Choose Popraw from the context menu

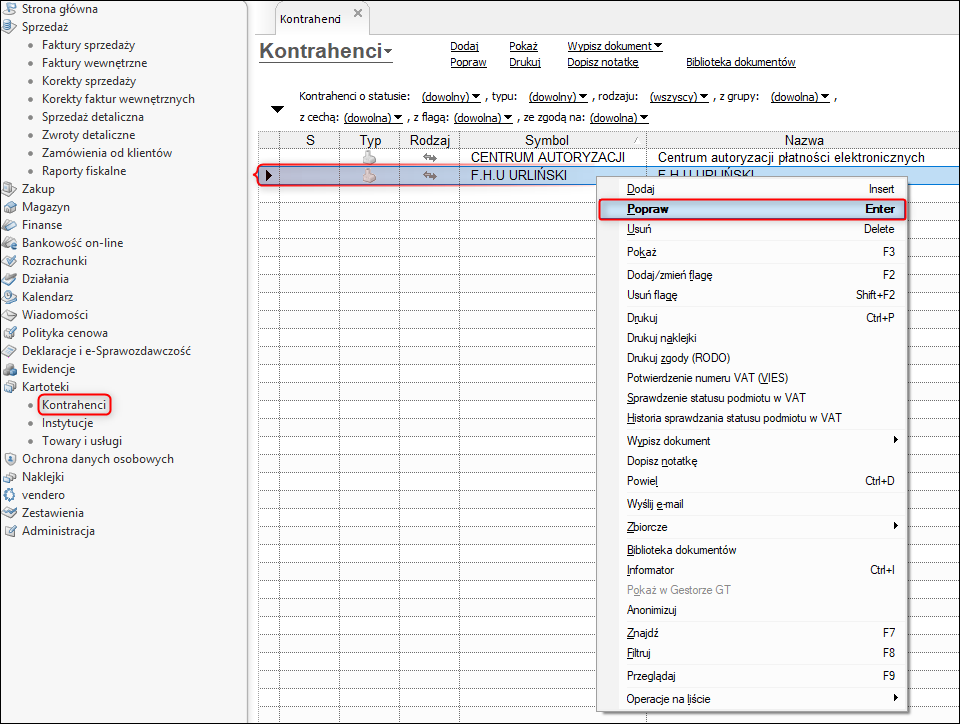752,209
